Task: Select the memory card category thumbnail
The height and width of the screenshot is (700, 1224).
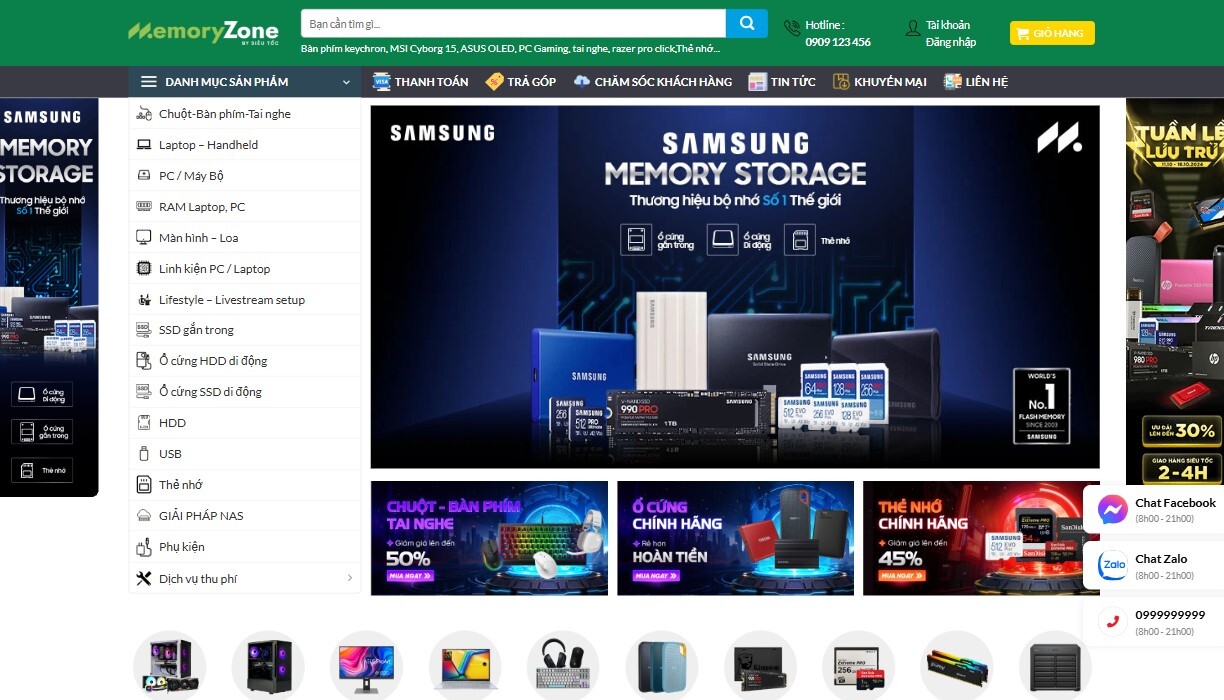Action: coord(858,666)
